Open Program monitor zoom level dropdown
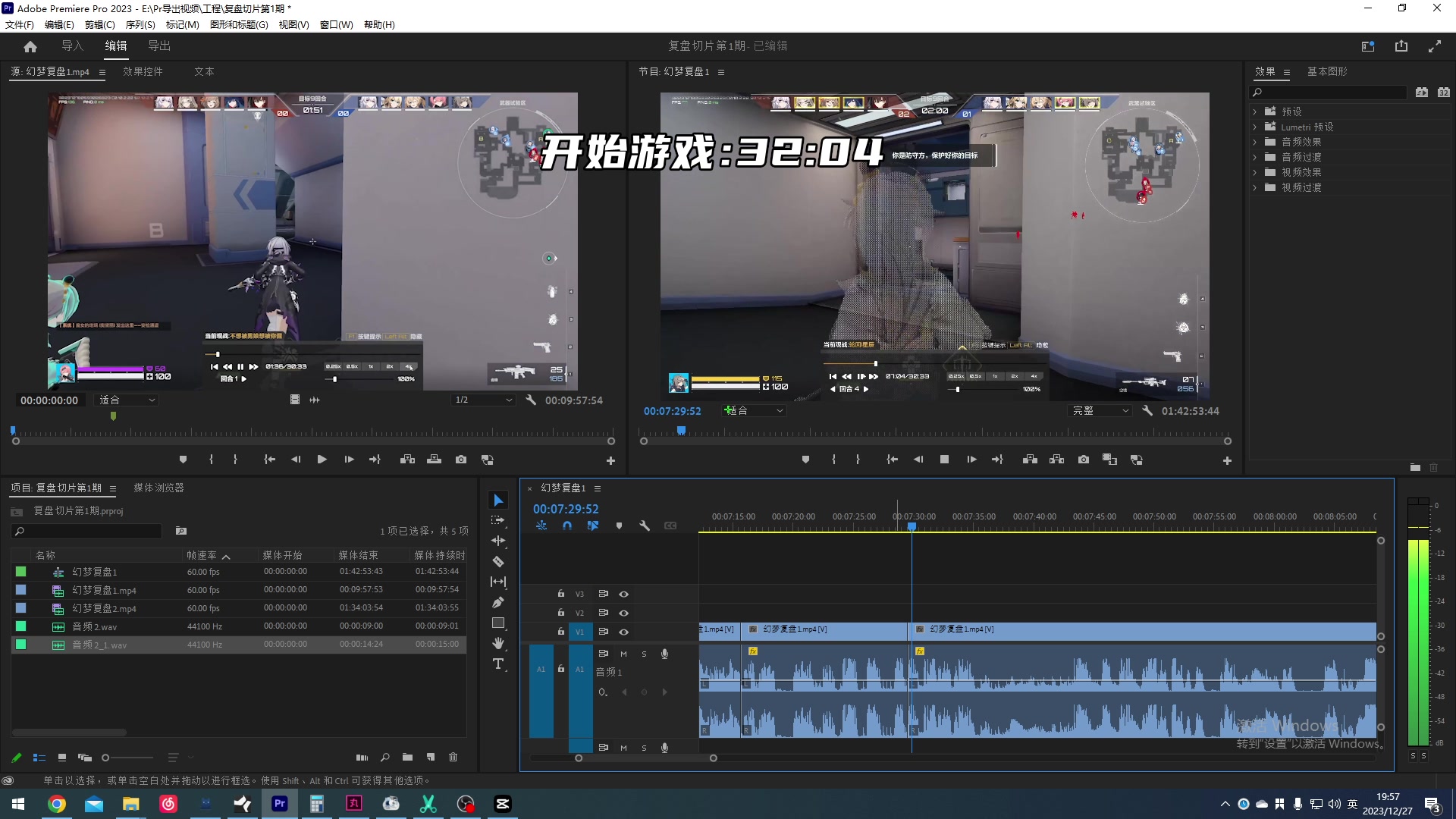The height and width of the screenshot is (819, 1456). [753, 410]
